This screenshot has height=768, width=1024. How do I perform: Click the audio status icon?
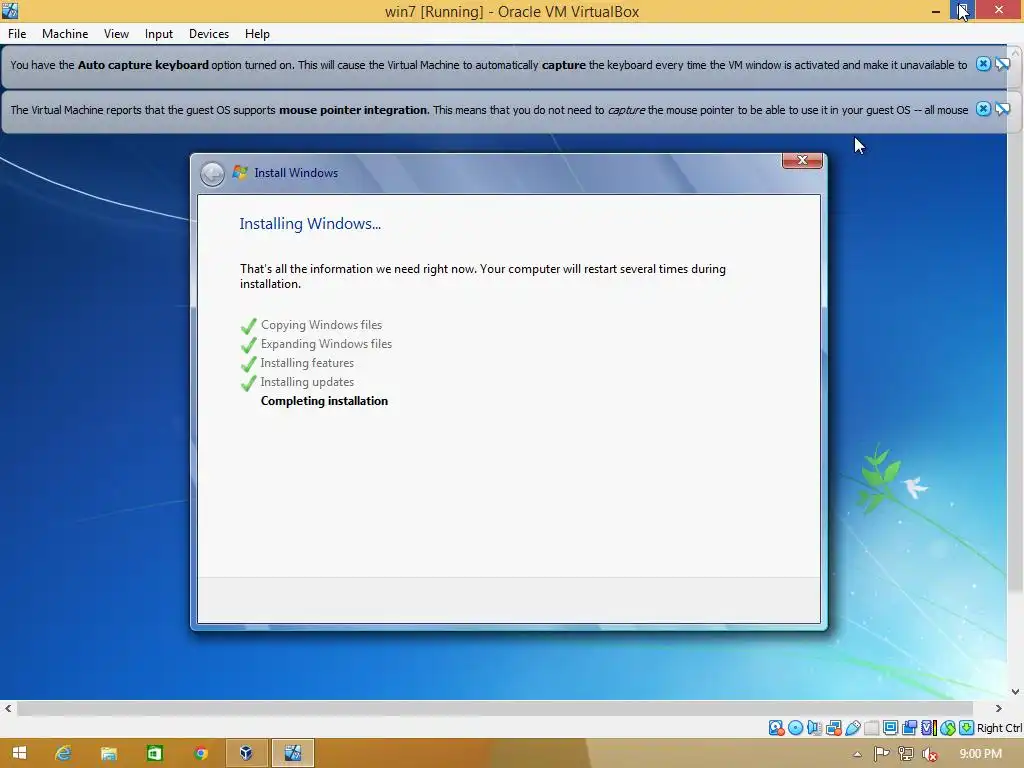[814, 728]
